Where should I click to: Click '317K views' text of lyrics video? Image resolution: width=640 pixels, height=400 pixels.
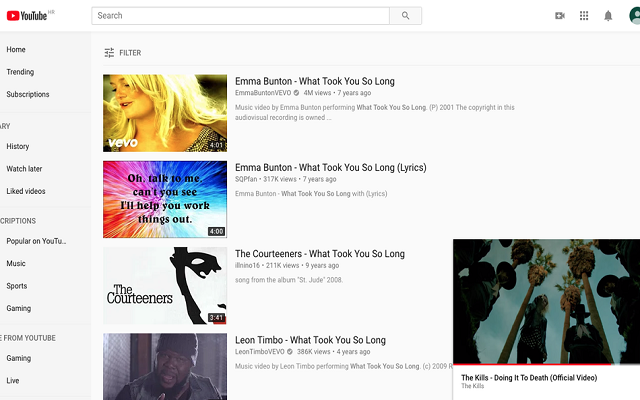point(280,179)
